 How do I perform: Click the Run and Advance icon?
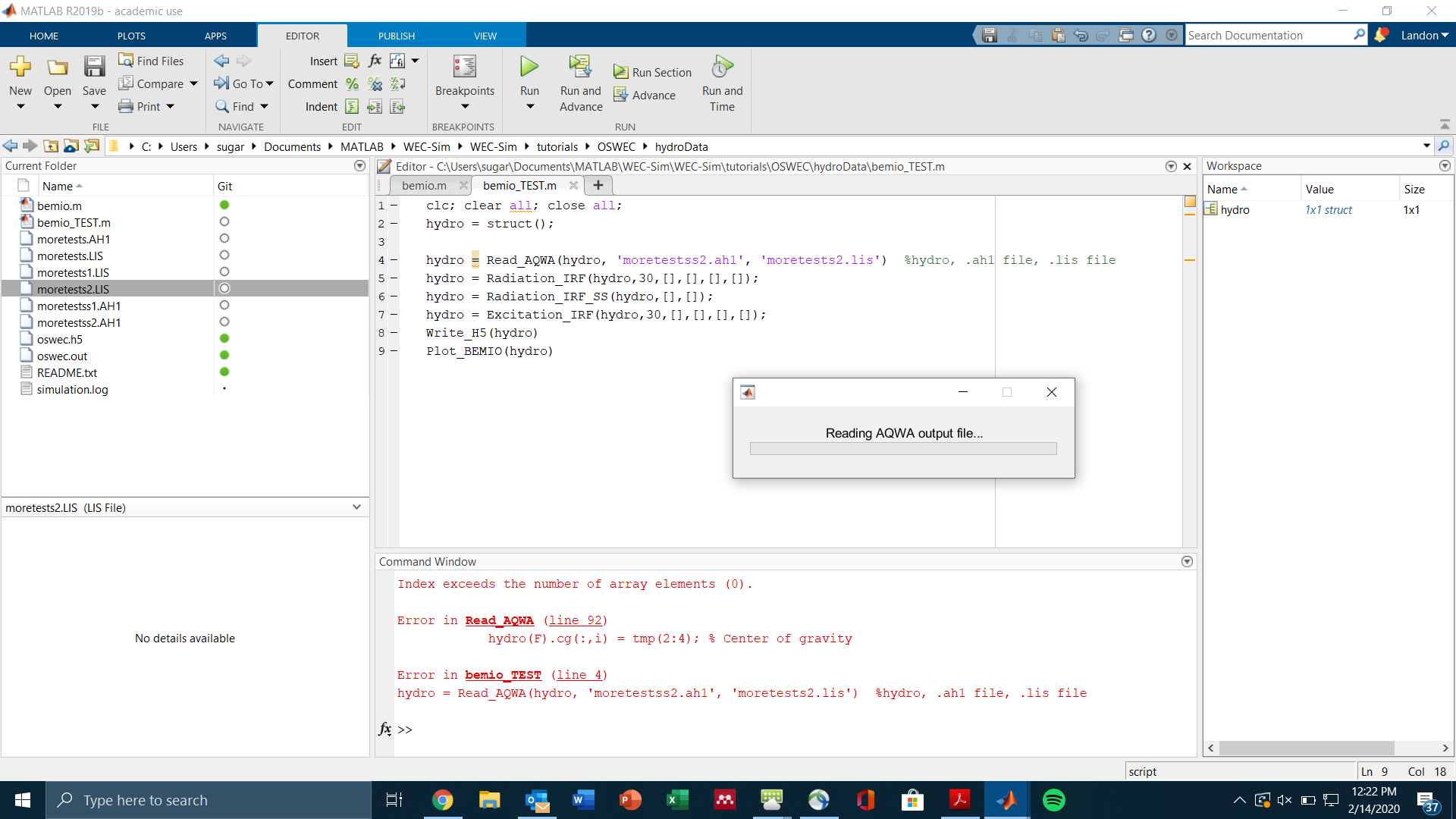tap(580, 67)
